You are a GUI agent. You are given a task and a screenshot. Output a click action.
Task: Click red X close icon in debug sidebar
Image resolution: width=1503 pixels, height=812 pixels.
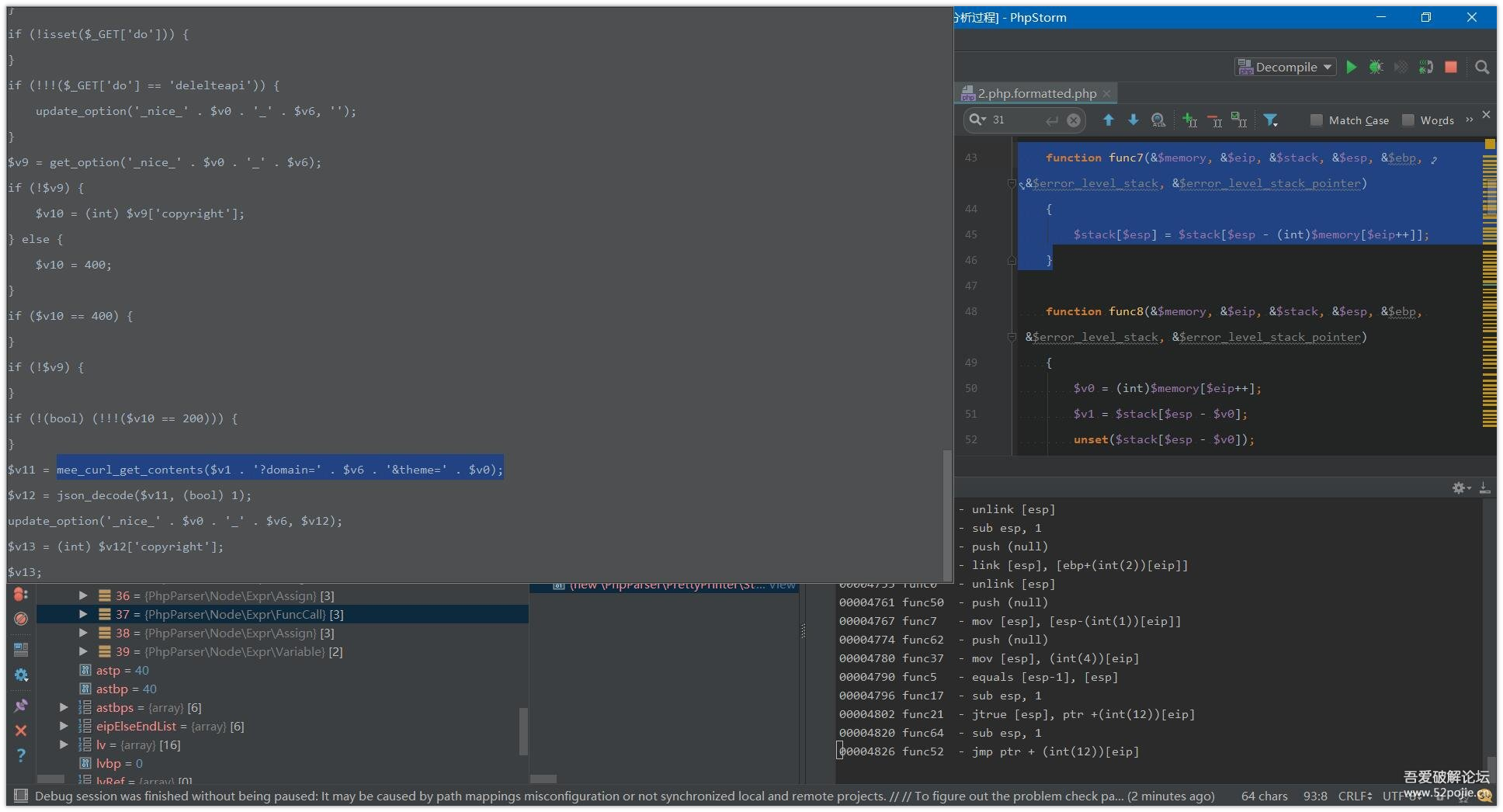pyautogui.click(x=21, y=730)
